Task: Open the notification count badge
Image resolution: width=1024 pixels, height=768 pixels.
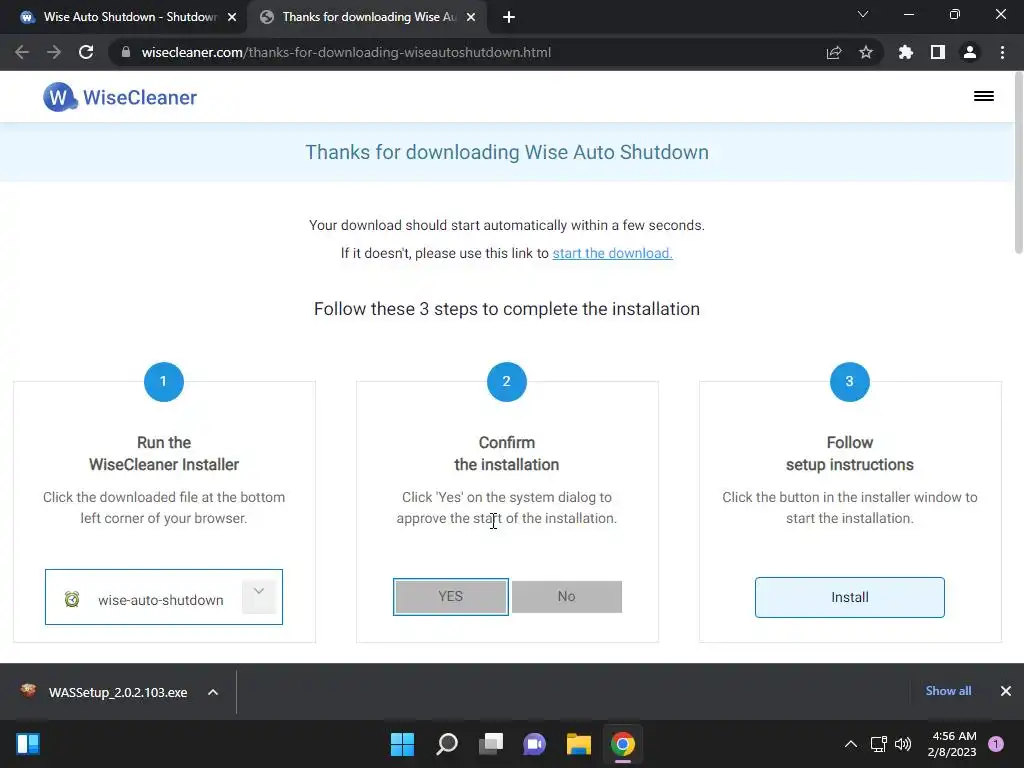Action: [996, 744]
